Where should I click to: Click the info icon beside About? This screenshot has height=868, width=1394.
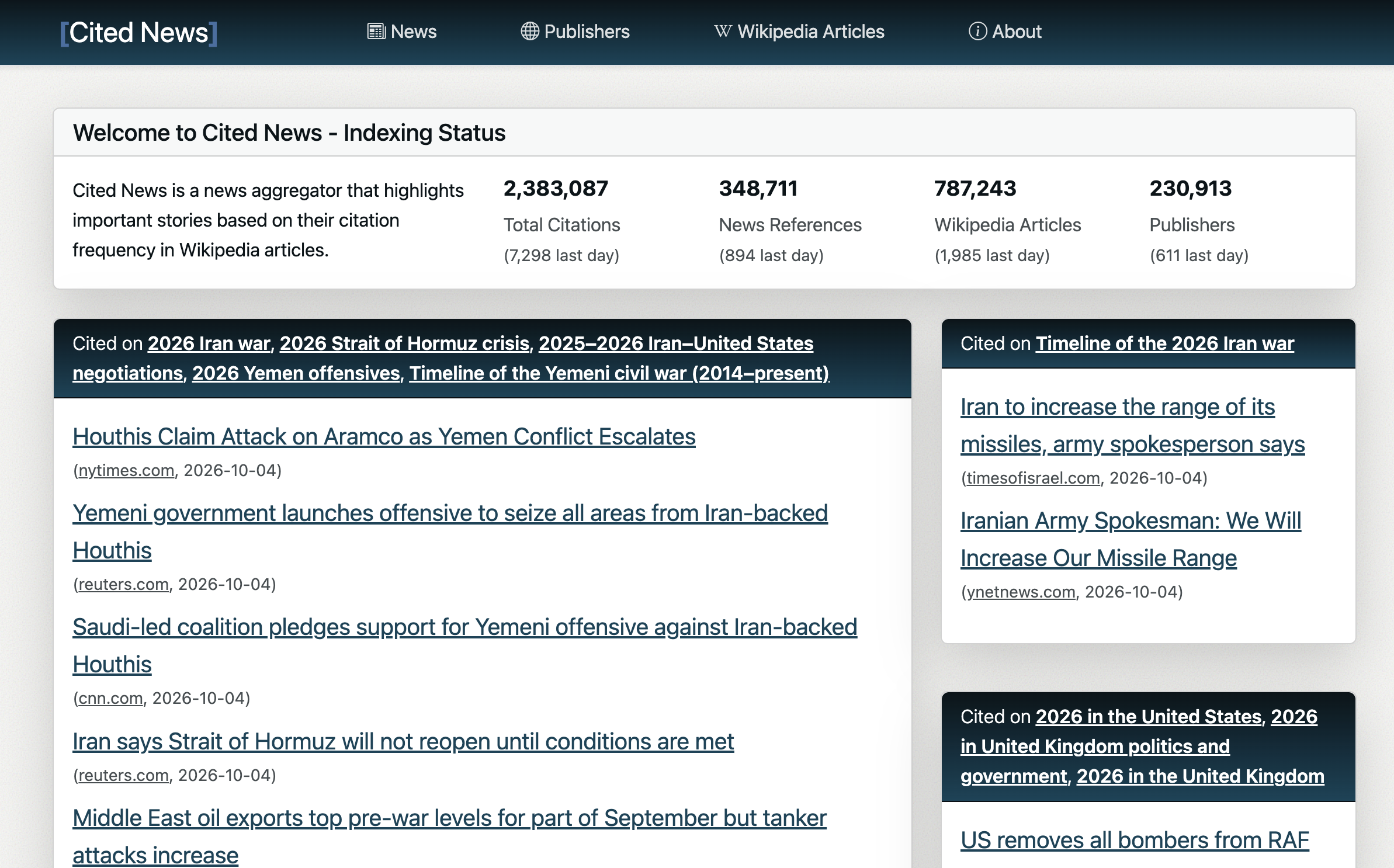[977, 32]
